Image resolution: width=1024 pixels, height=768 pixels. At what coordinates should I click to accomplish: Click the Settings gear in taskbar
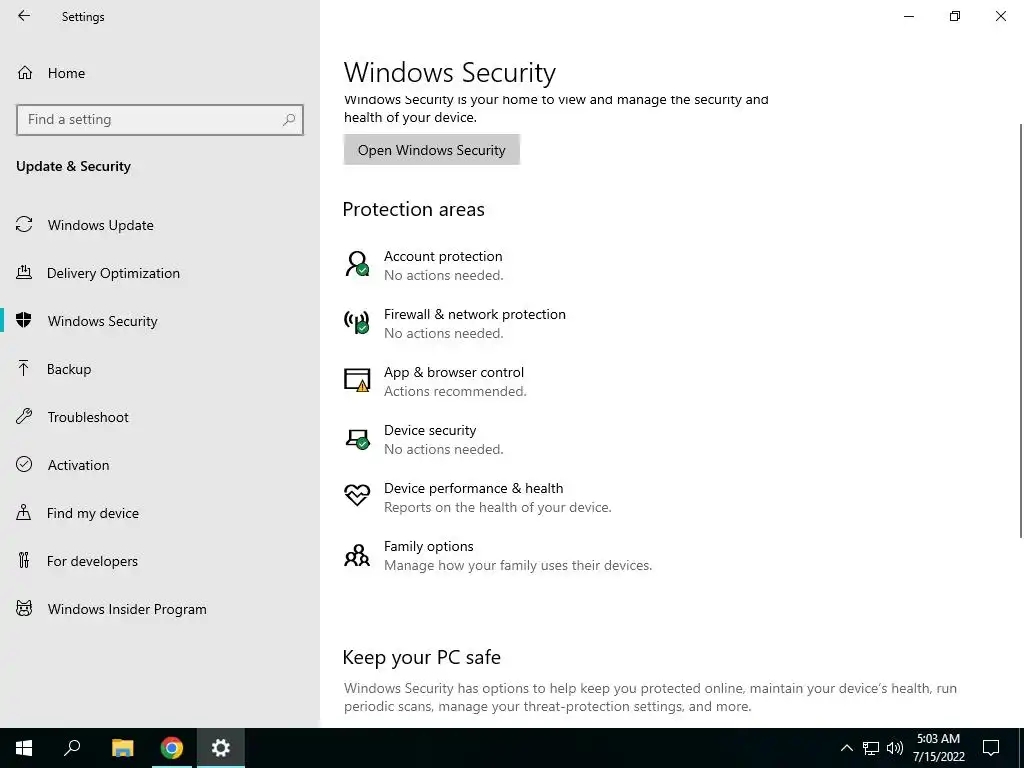(x=221, y=748)
